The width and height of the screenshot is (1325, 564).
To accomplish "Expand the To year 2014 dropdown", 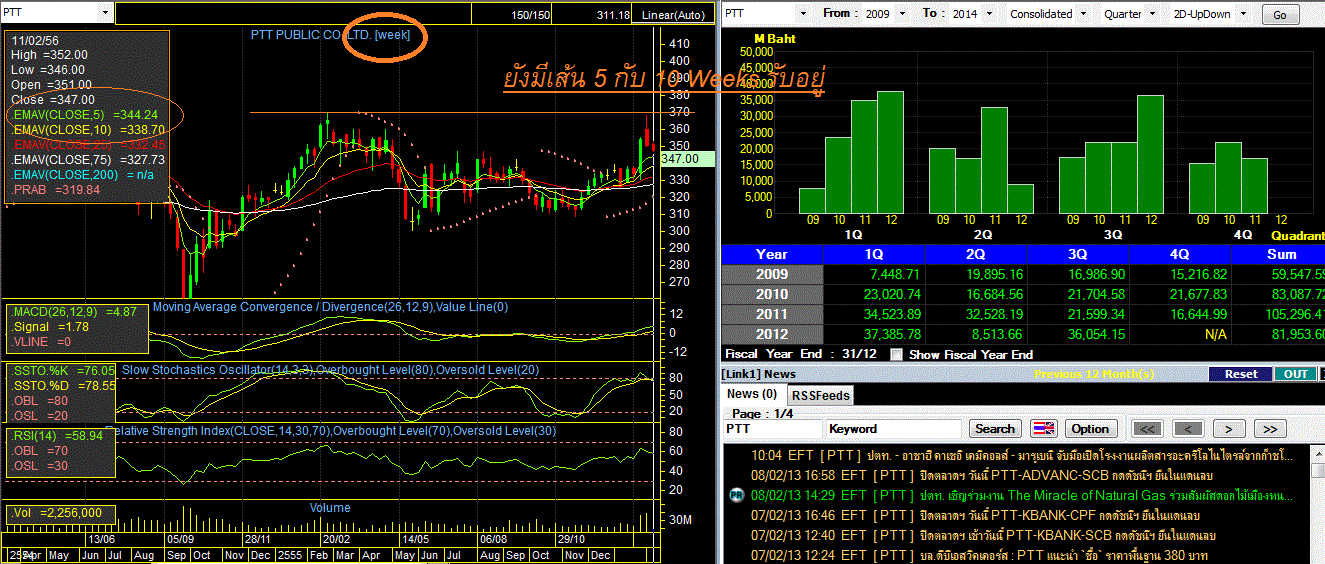I will (990, 14).
